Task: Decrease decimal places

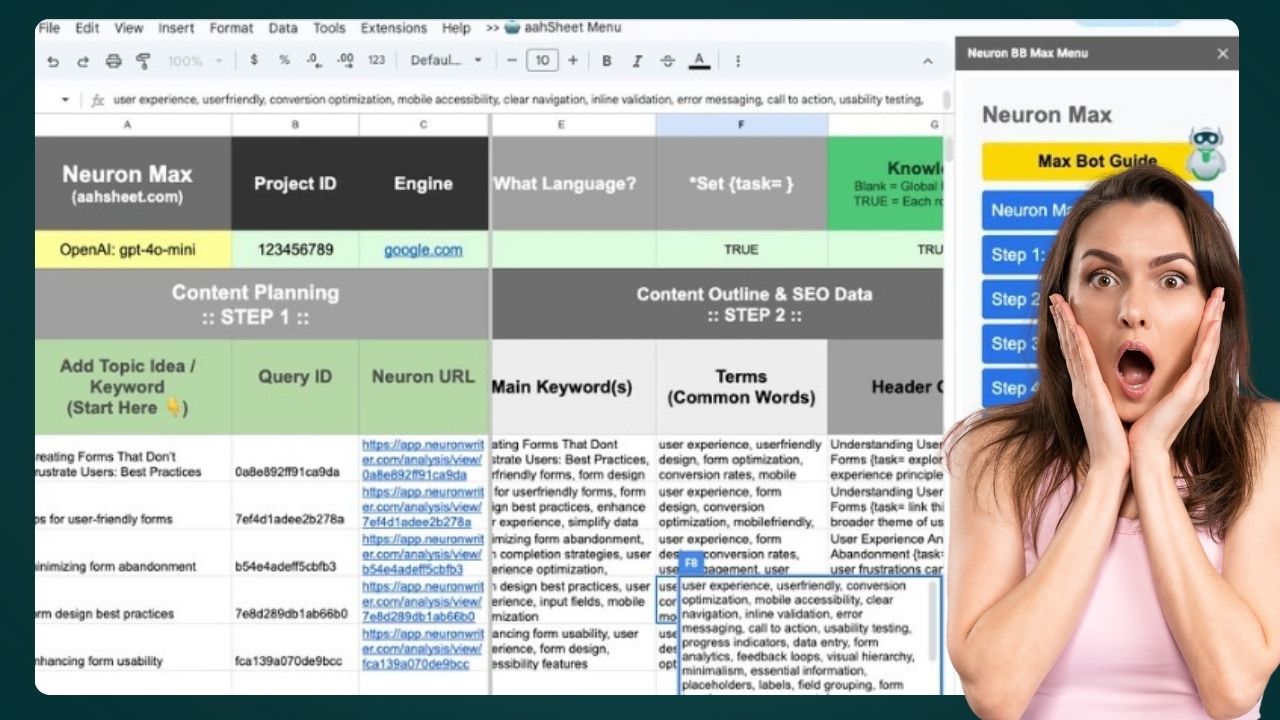Action: point(314,60)
